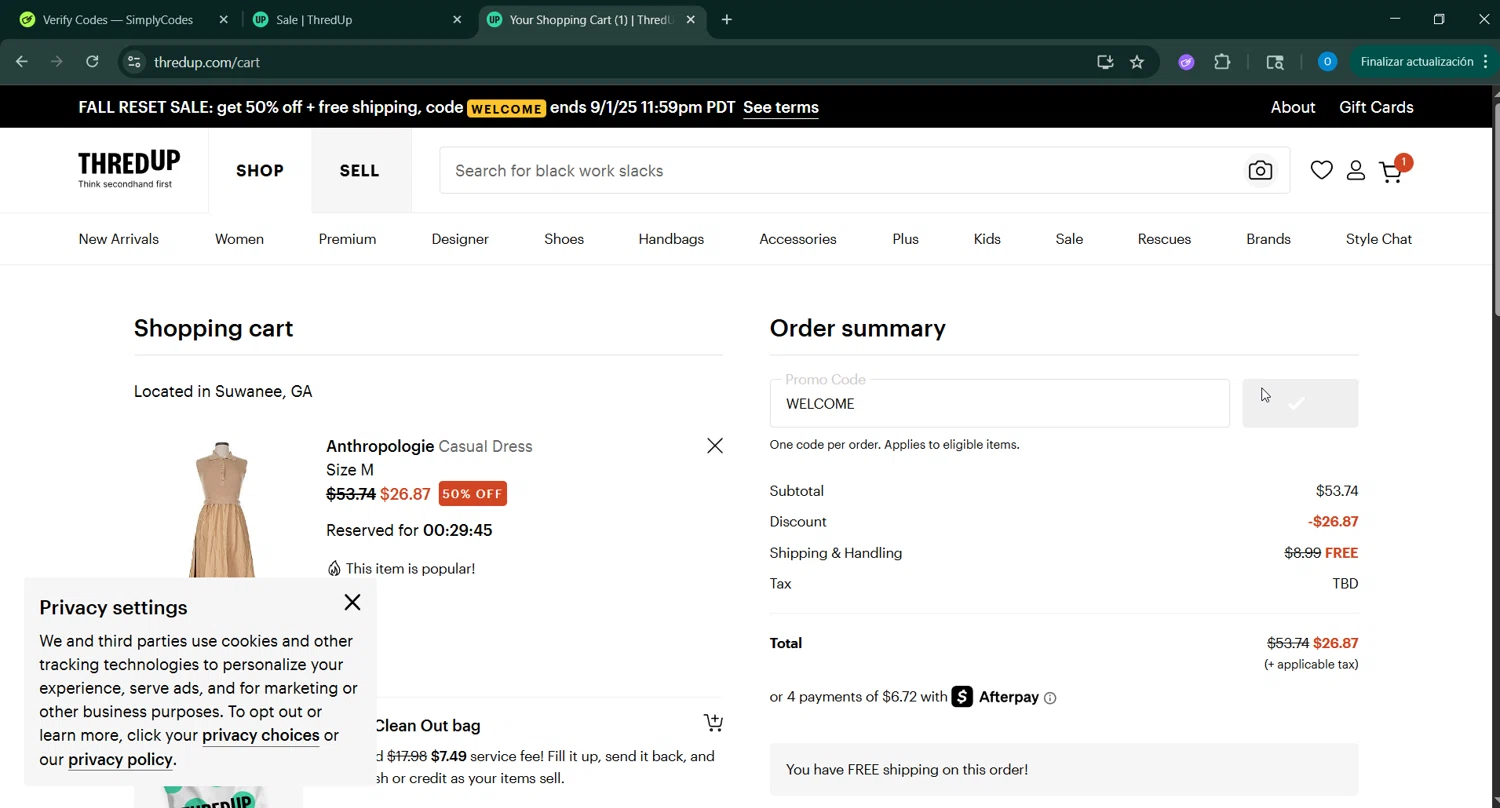Image resolution: width=1500 pixels, height=808 pixels.
Task: Click the See terms link
Action: click(x=781, y=107)
